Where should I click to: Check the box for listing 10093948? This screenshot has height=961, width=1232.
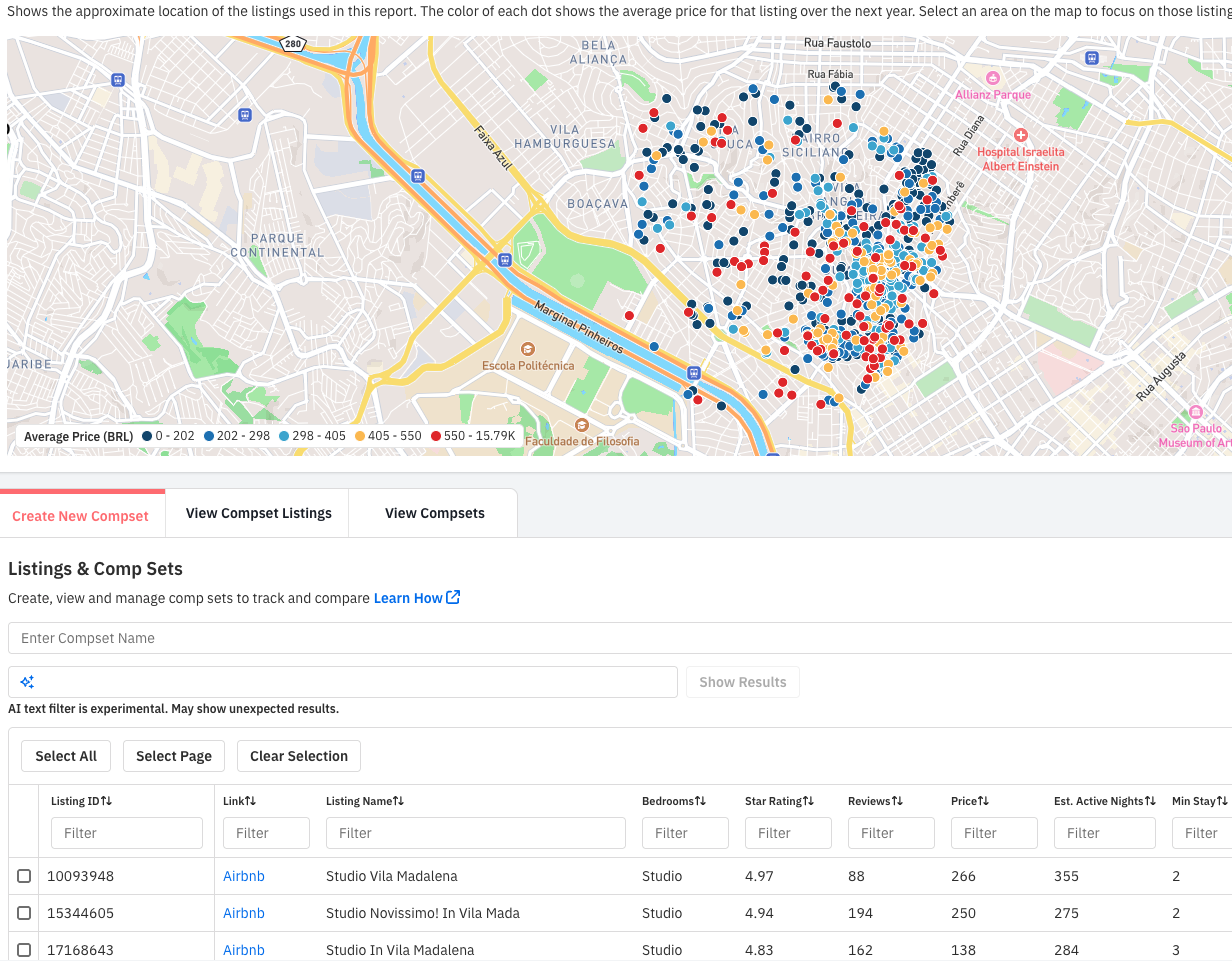[24, 876]
